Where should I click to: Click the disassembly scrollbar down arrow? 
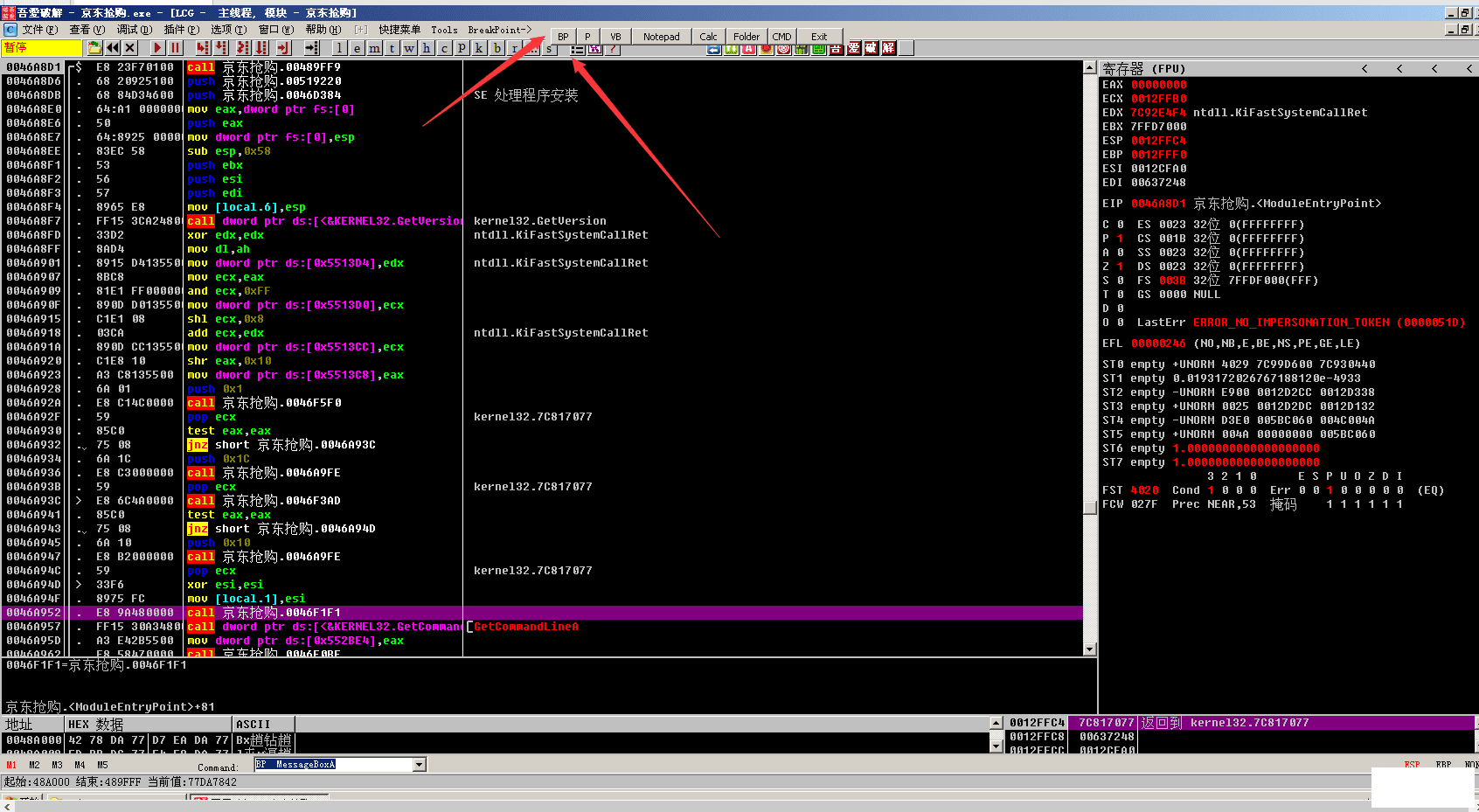click(x=1089, y=649)
